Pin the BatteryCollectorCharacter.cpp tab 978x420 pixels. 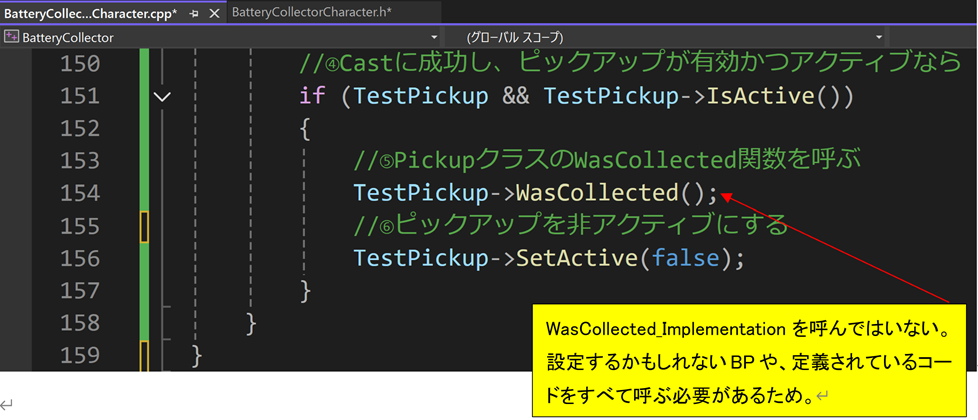(195, 13)
